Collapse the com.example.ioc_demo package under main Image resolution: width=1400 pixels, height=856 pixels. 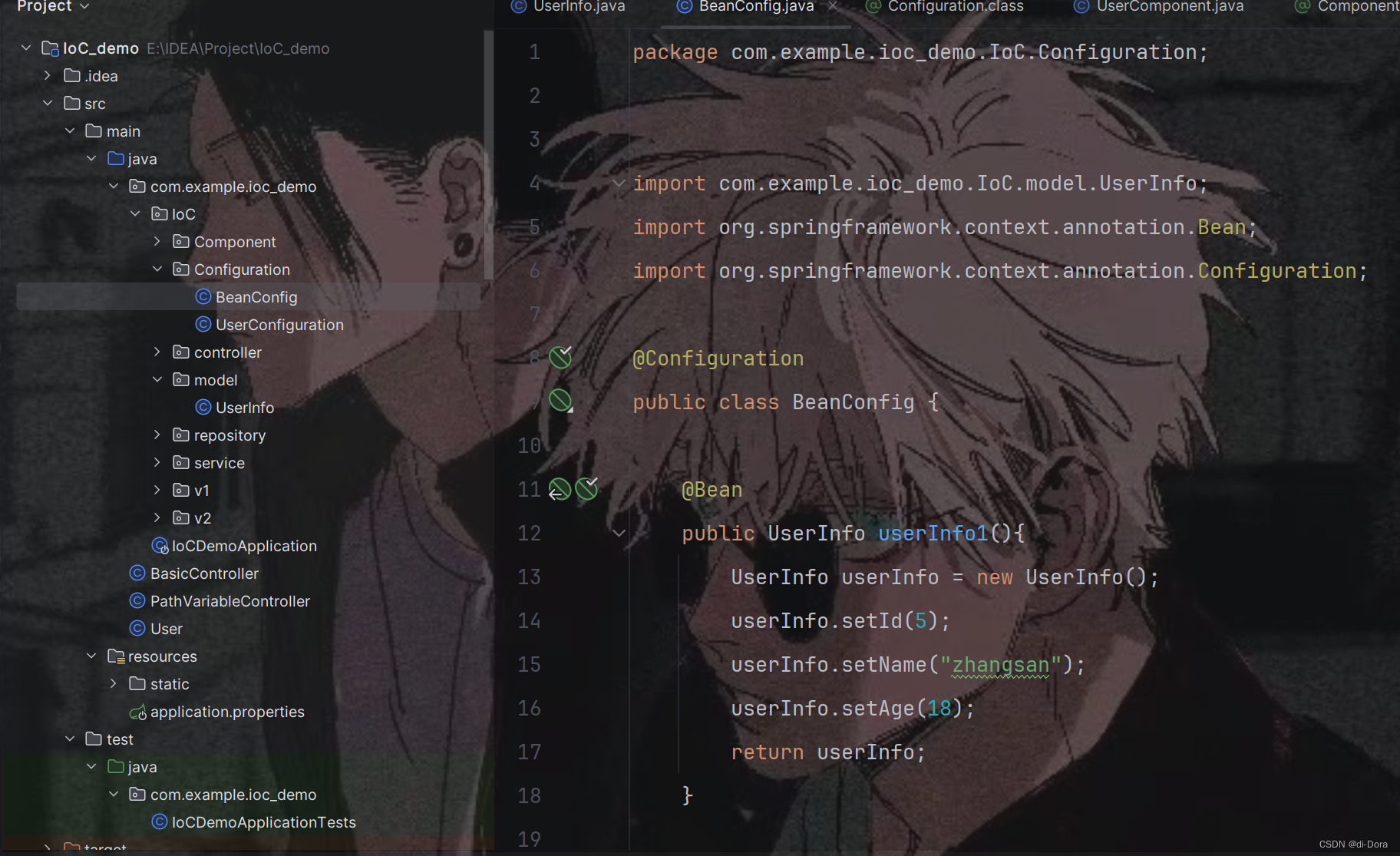(114, 187)
